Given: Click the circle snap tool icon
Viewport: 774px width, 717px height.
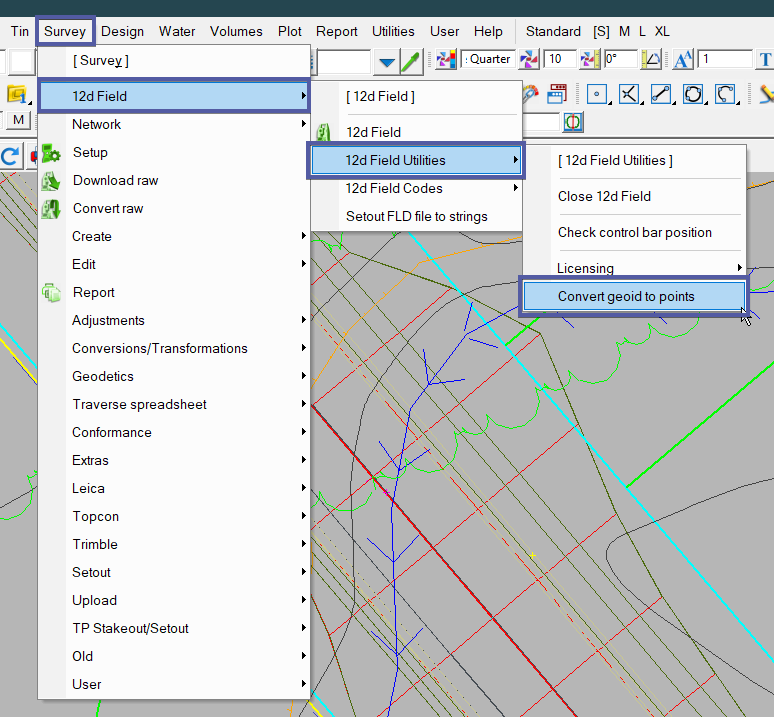Looking at the screenshot, I should click(x=693, y=94).
